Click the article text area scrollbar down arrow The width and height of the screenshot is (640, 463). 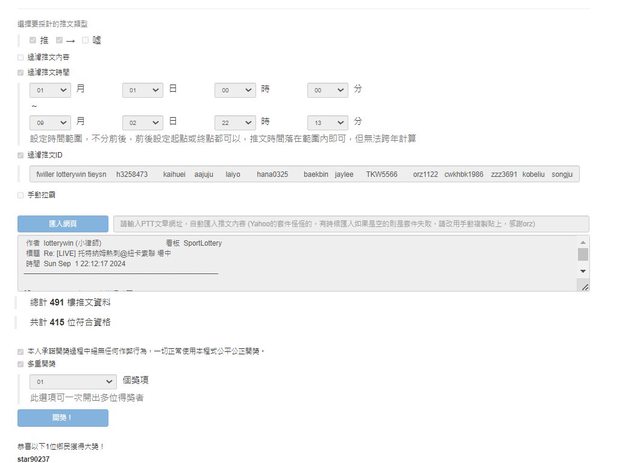pos(583,287)
